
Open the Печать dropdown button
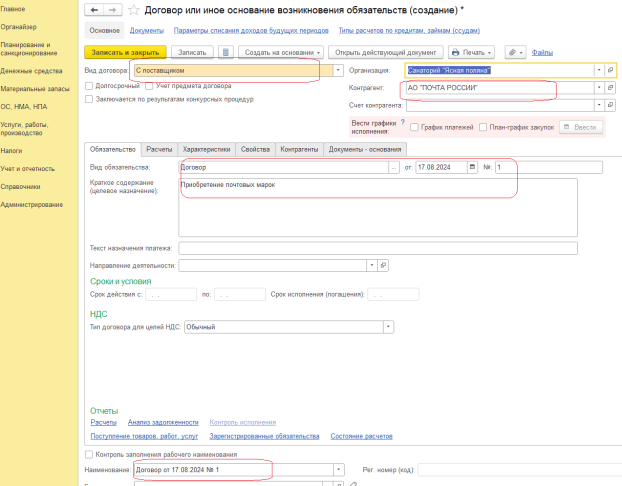click(471, 52)
